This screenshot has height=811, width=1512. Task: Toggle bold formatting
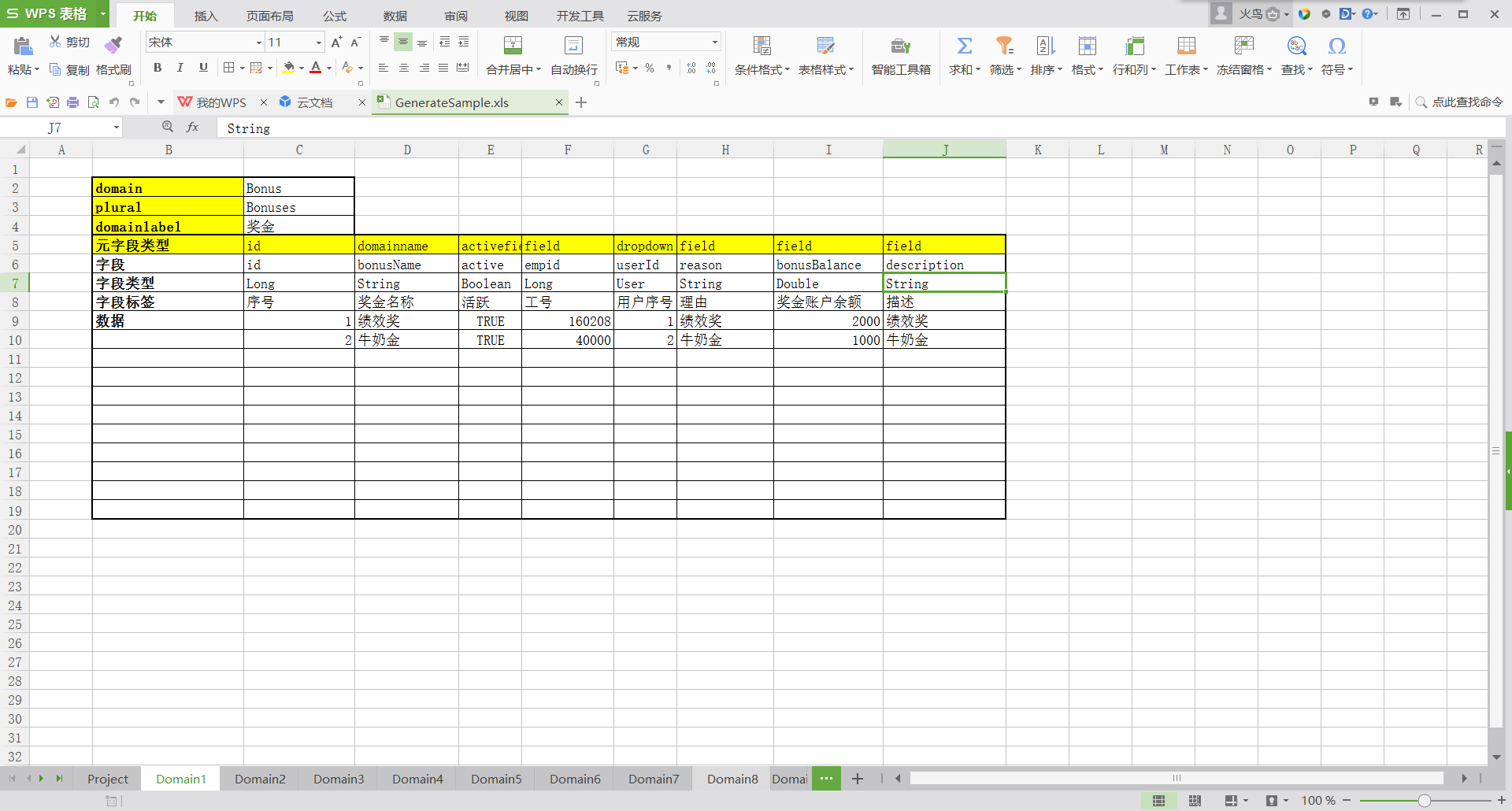click(x=157, y=69)
